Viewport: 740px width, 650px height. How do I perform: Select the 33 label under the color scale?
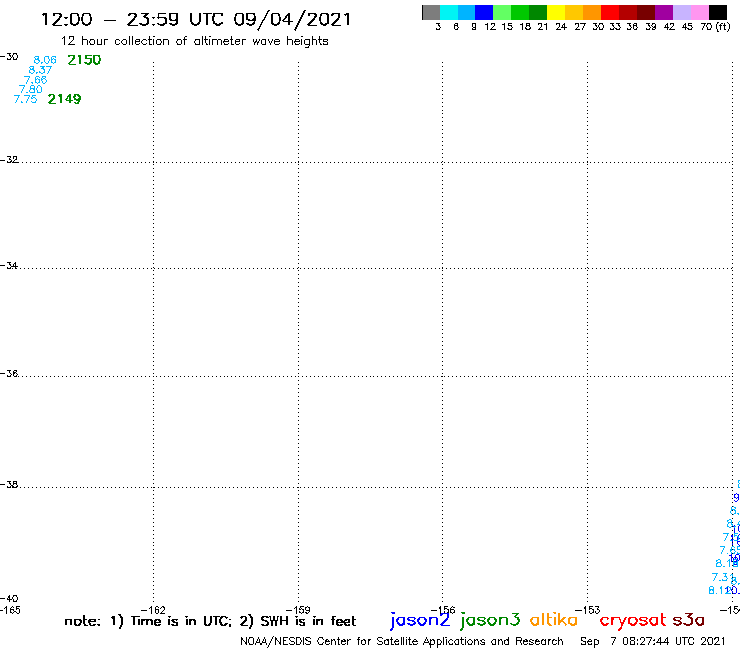[x=614, y=27]
